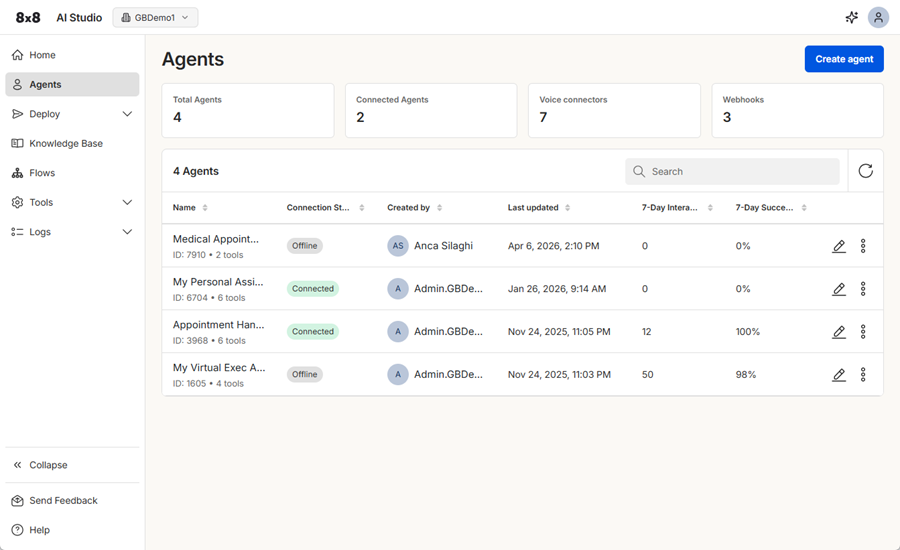Viewport: 900px width, 550px height.
Task: Click the Deploy paper-plane icon
Action: pyautogui.click(x=18, y=114)
